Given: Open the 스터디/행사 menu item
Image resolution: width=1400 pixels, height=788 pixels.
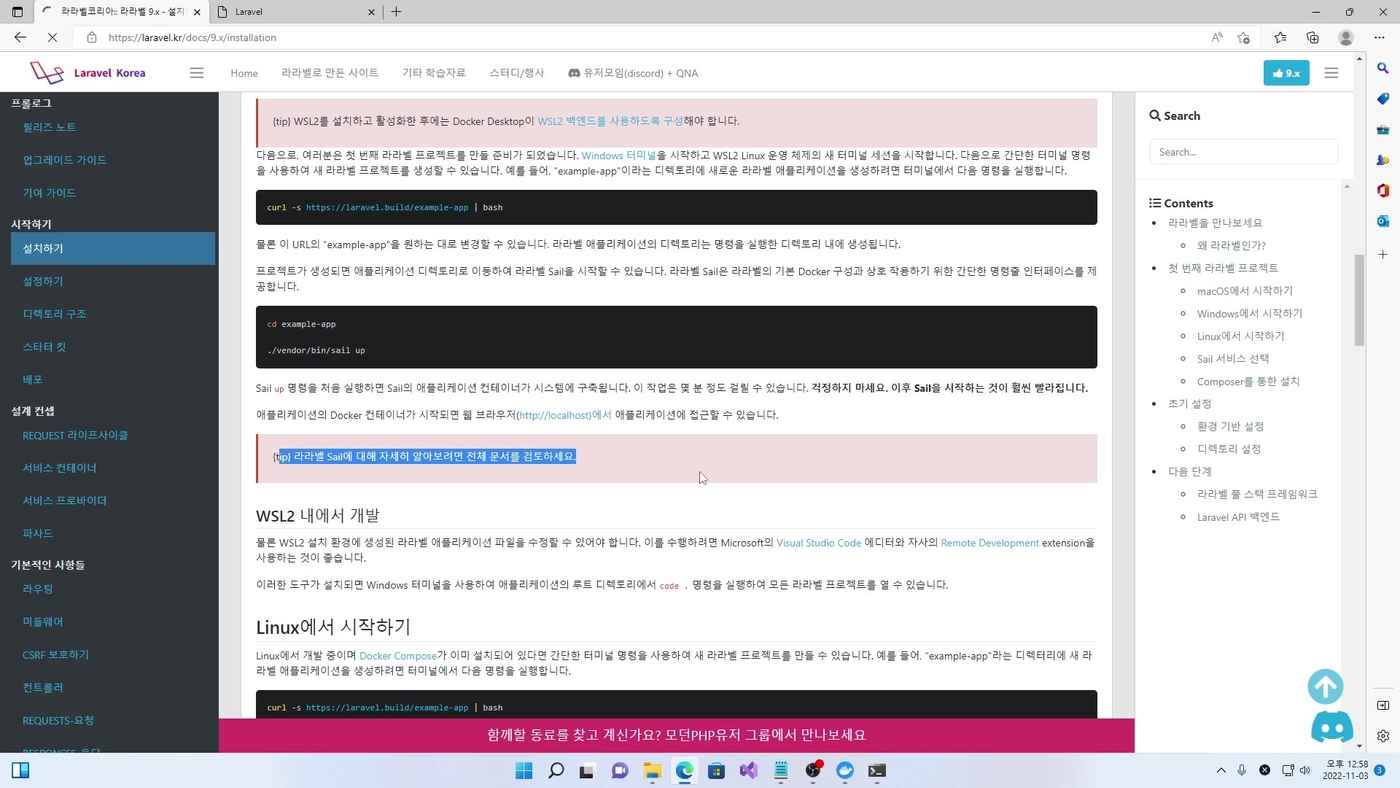Looking at the screenshot, I should click(x=517, y=73).
